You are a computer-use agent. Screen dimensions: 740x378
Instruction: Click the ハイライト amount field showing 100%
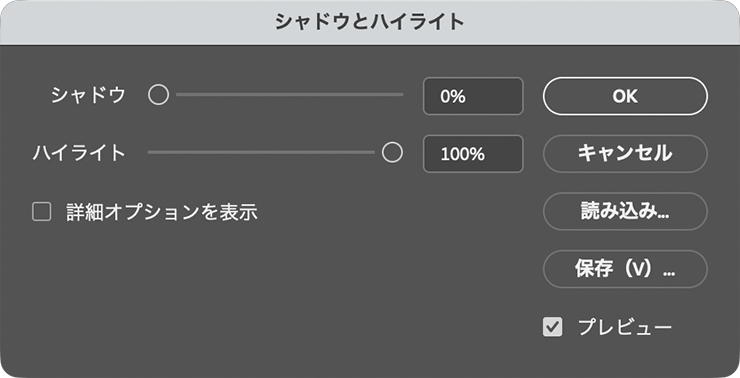(473, 154)
